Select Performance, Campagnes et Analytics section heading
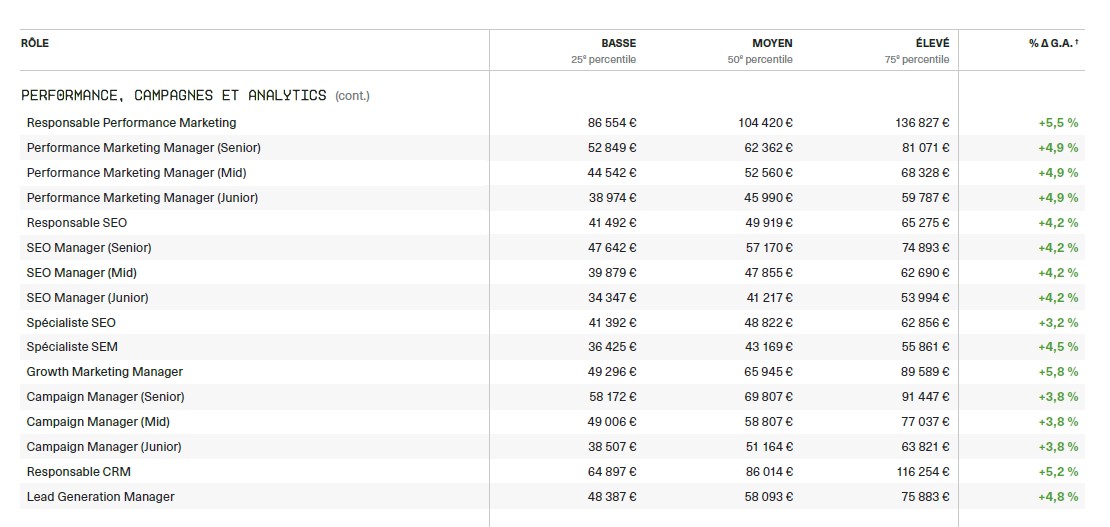This screenshot has width=1110, height=527. (x=174, y=95)
